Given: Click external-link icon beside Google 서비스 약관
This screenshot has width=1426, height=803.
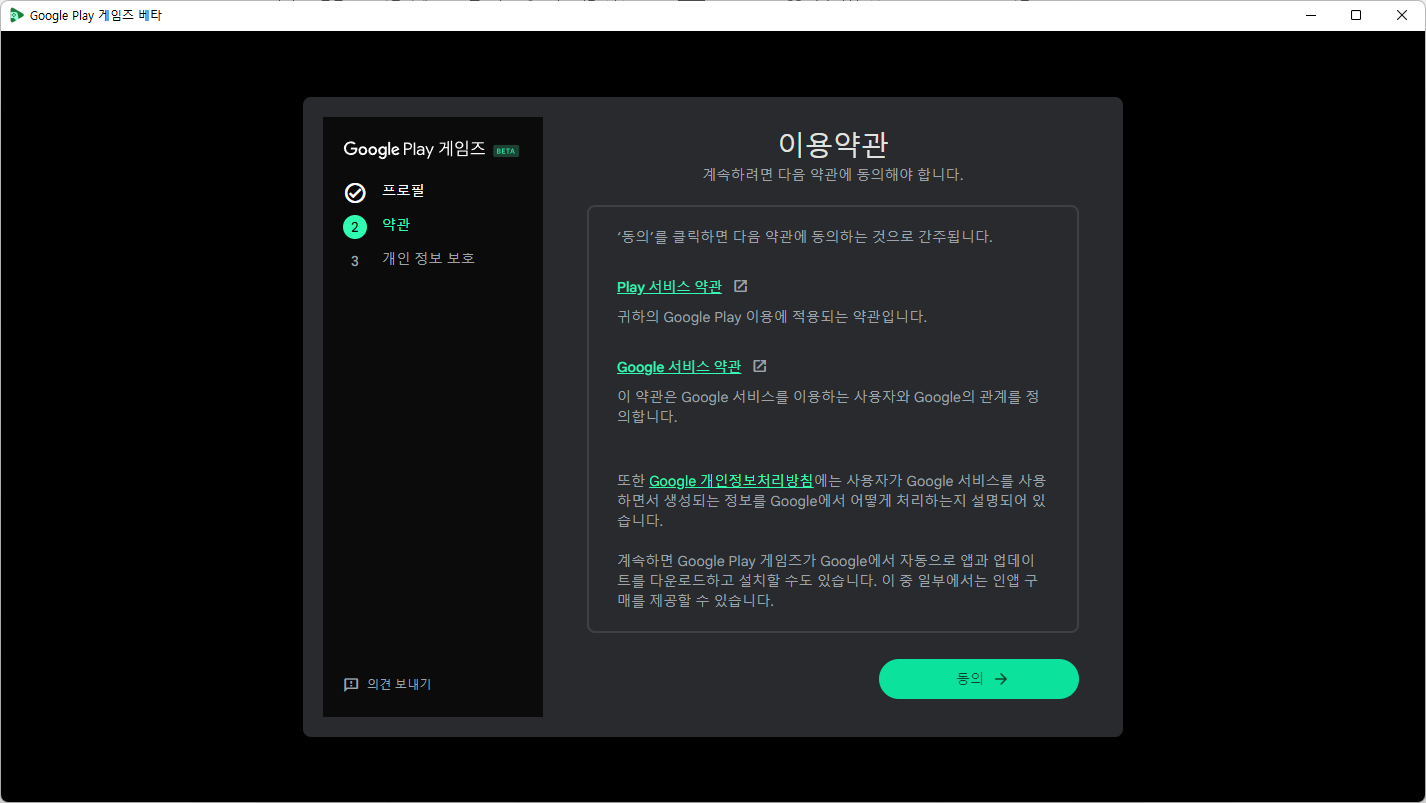Looking at the screenshot, I should [x=760, y=366].
